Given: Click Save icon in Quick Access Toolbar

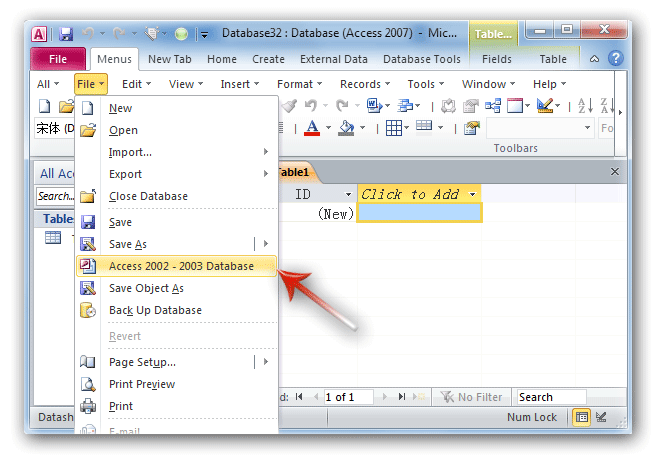Looking at the screenshot, I should [66, 34].
